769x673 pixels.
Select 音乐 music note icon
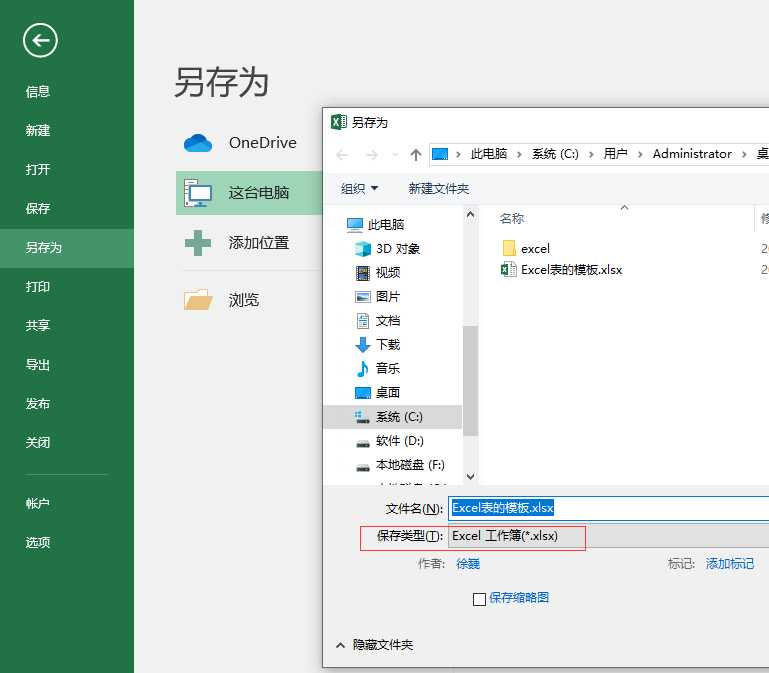363,368
